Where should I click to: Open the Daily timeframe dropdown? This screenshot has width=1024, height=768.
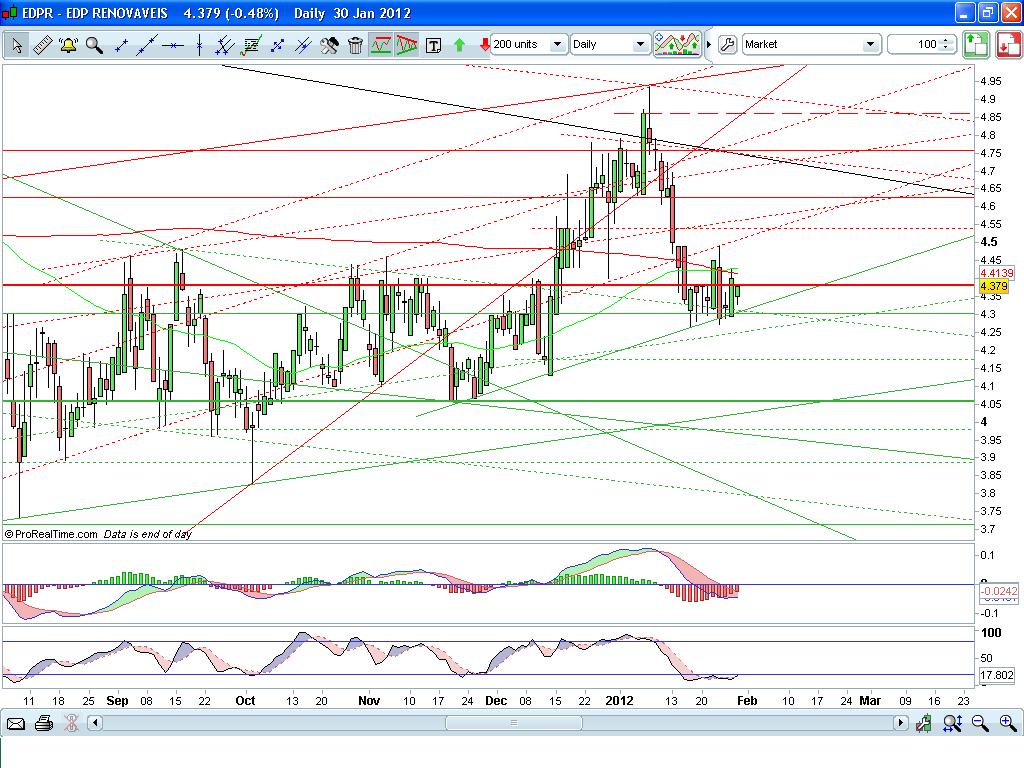click(x=611, y=44)
